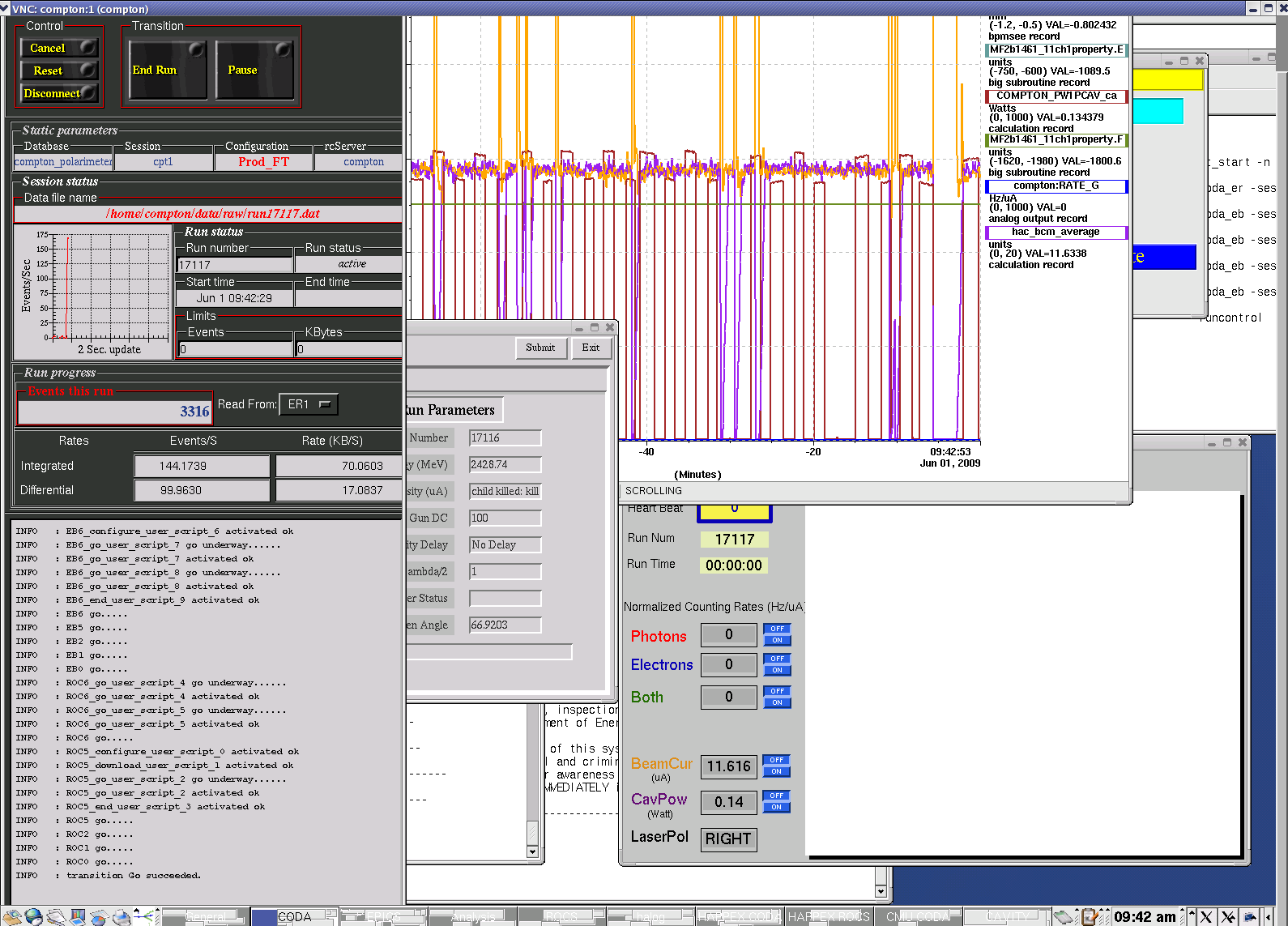The height and width of the screenshot is (926, 1288).
Task: Toggle BeamCur ON
Action: 777,771
